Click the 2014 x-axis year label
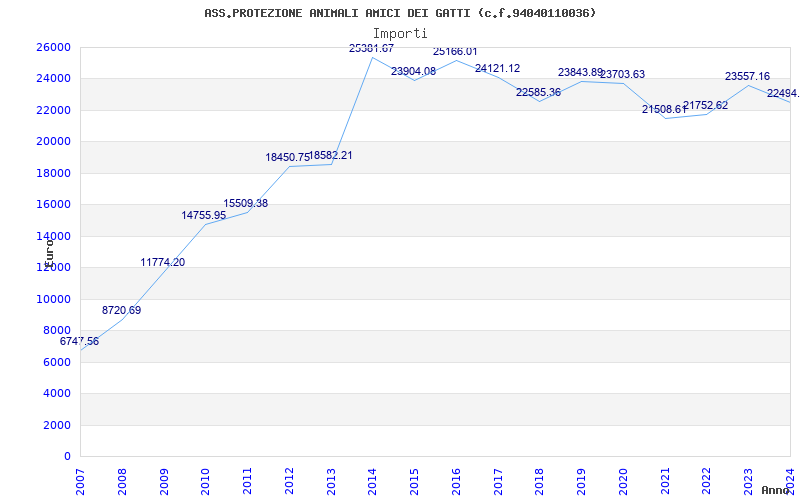 point(372,481)
